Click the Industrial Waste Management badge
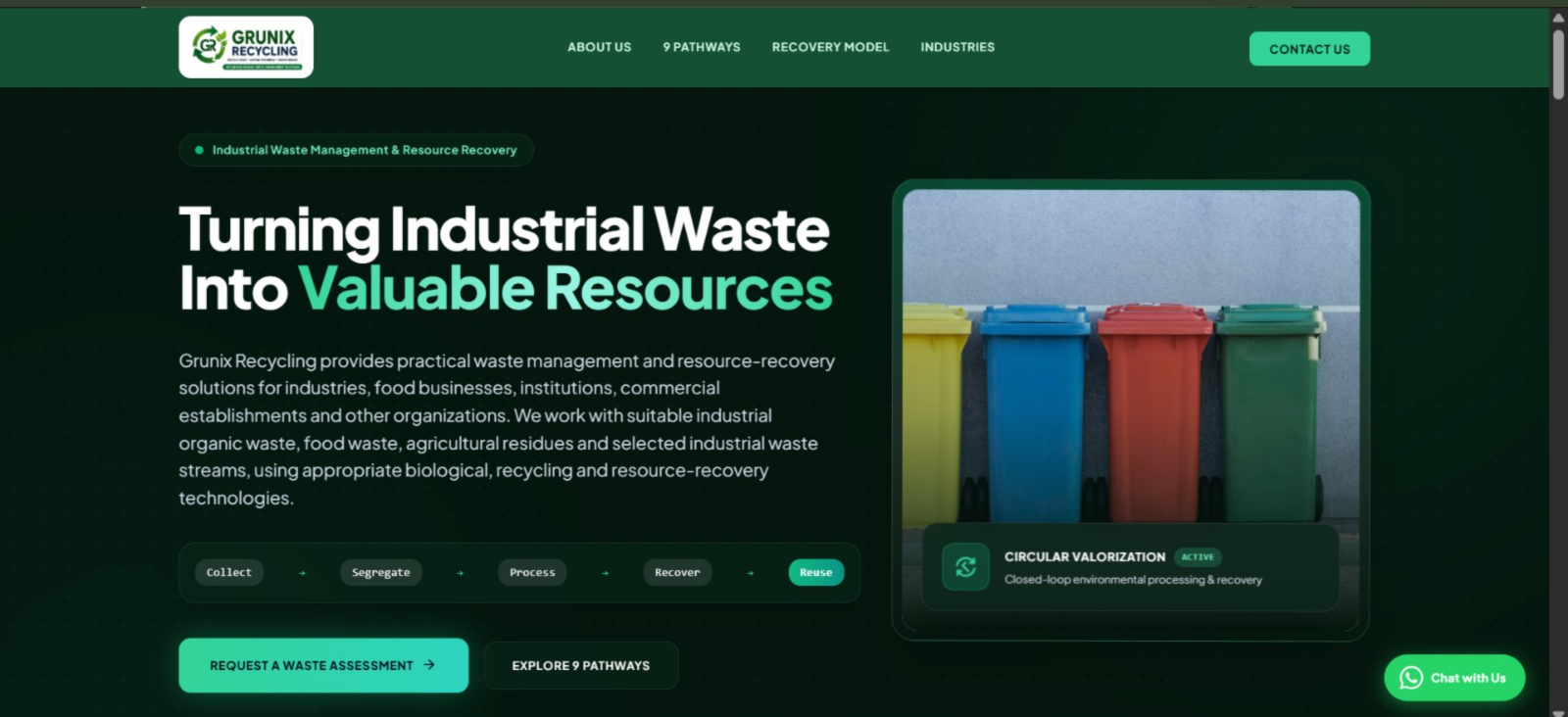Image resolution: width=1568 pixels, height=717 pixels. click(x=357, y=150)
